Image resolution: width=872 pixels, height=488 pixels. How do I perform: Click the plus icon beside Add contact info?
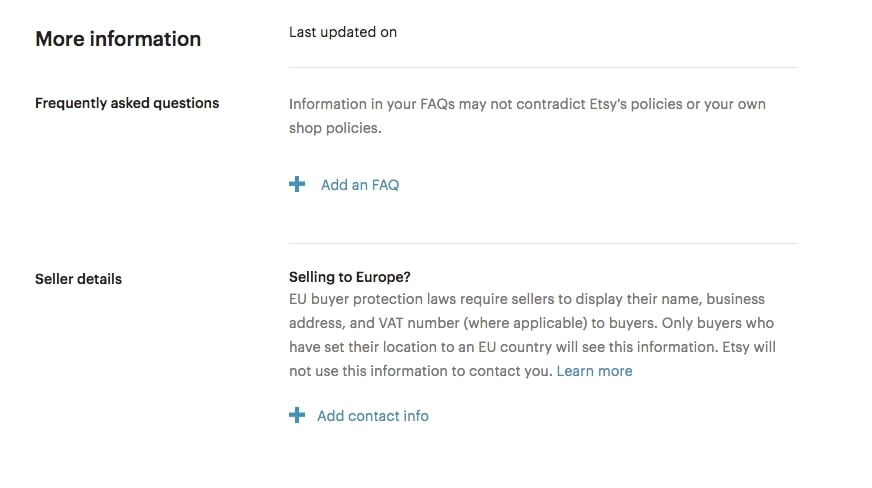[x=297, y=415]
